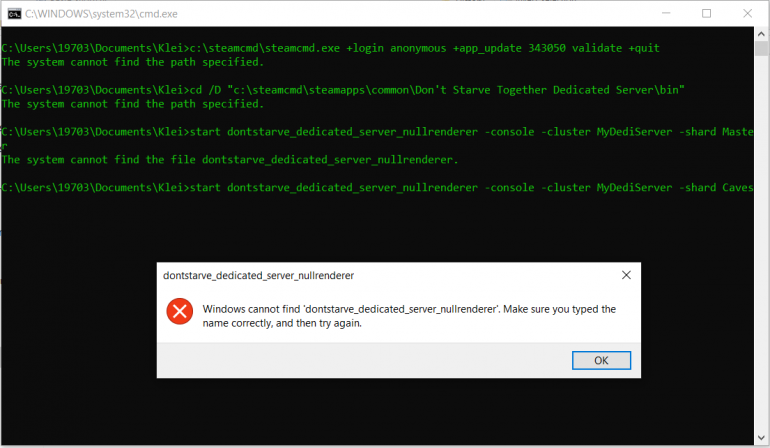This screenshot has height=448, width=770.
Task: Minimize the cmd.exe window
Action: (x=666, y=13)
